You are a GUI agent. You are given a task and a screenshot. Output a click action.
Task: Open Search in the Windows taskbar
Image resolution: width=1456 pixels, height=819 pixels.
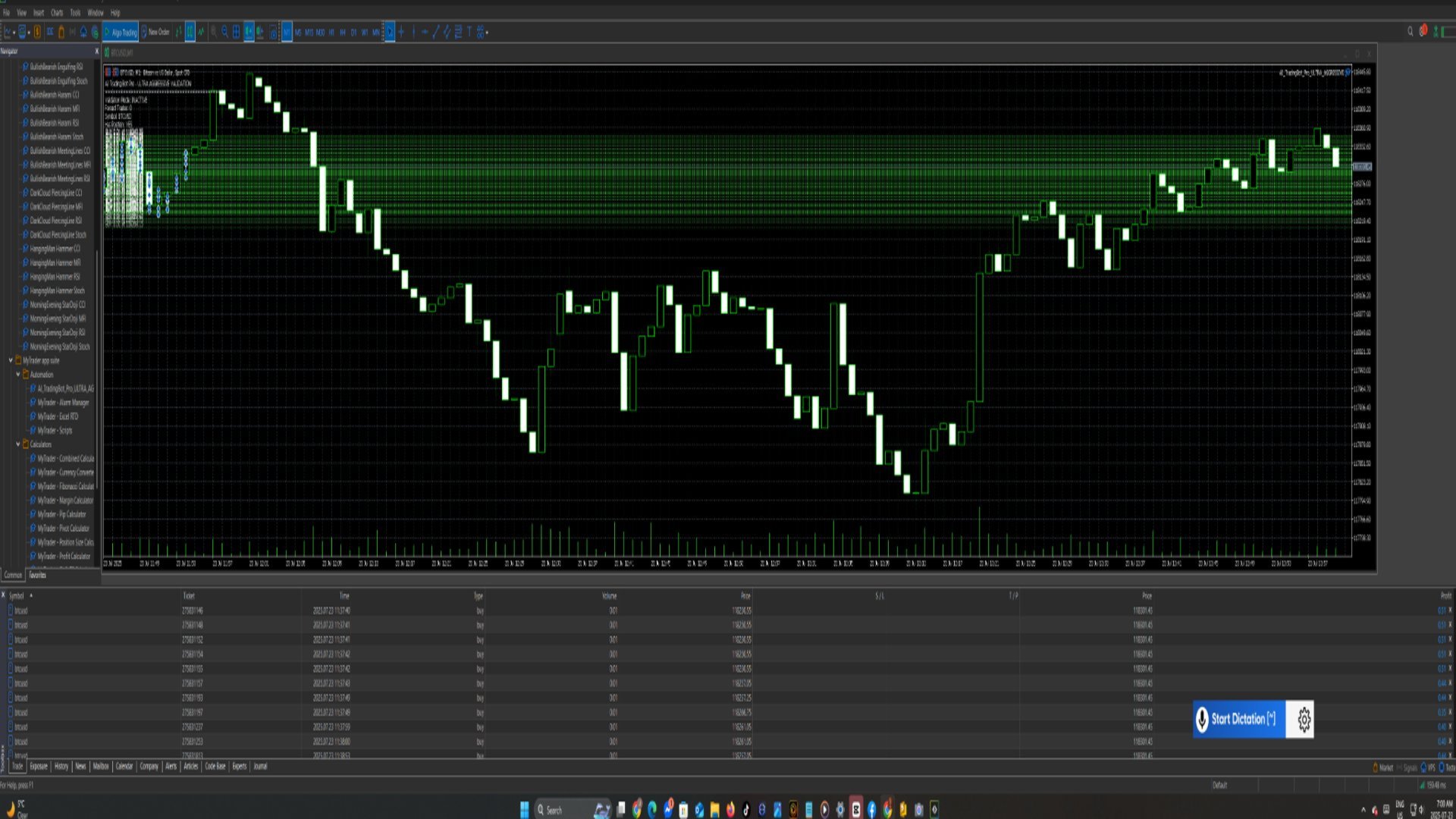tap(554, 810)
